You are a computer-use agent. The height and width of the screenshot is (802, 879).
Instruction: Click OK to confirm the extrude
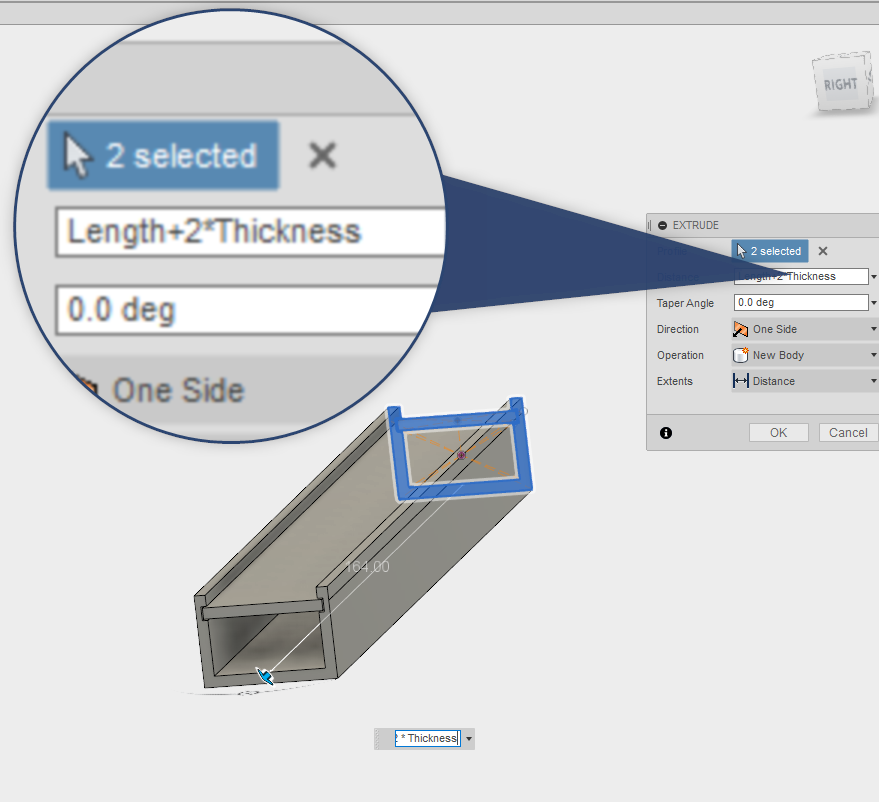tap(778, 433)
